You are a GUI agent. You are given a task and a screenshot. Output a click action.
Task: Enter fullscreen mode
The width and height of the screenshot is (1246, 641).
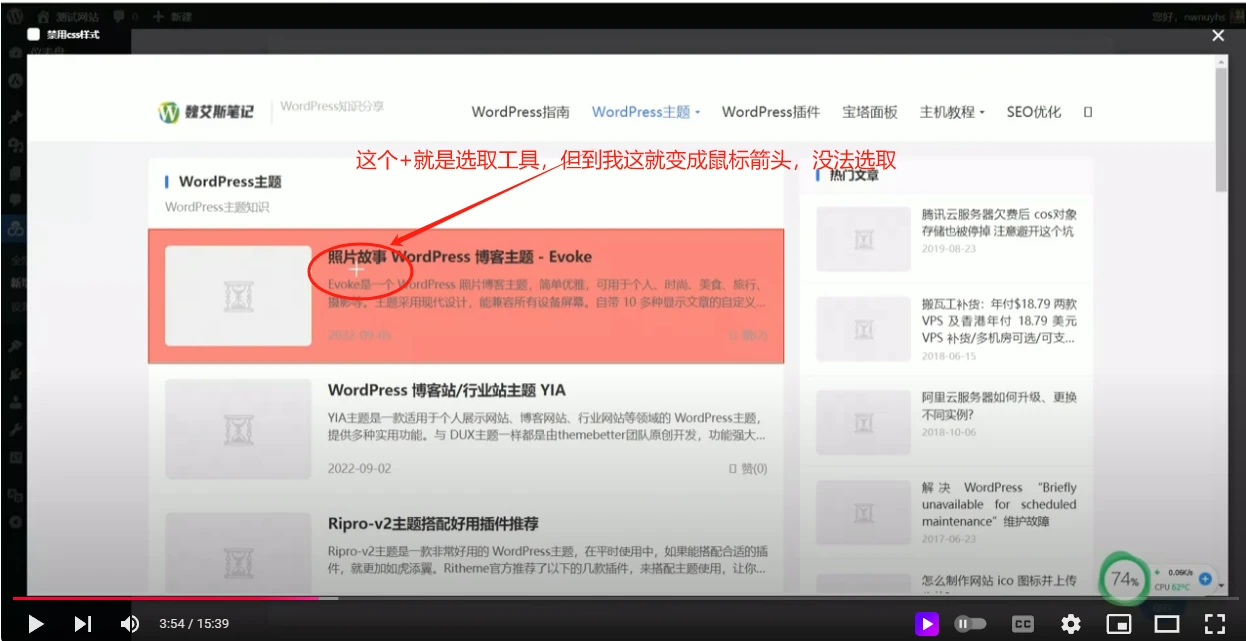pyautogui.click(x=1214, y=624)
